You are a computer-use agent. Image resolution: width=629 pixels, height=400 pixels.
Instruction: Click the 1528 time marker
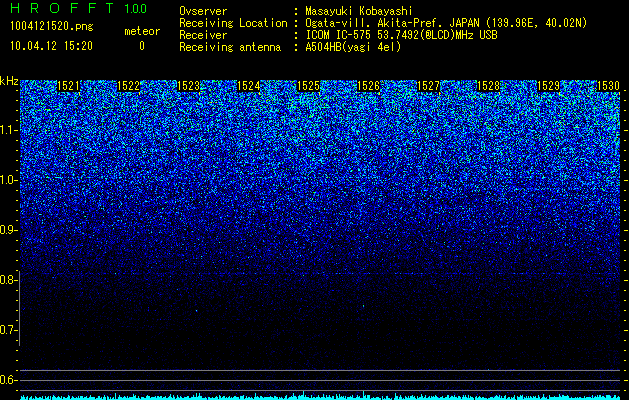pyautogui.click(x=489, y=86)
